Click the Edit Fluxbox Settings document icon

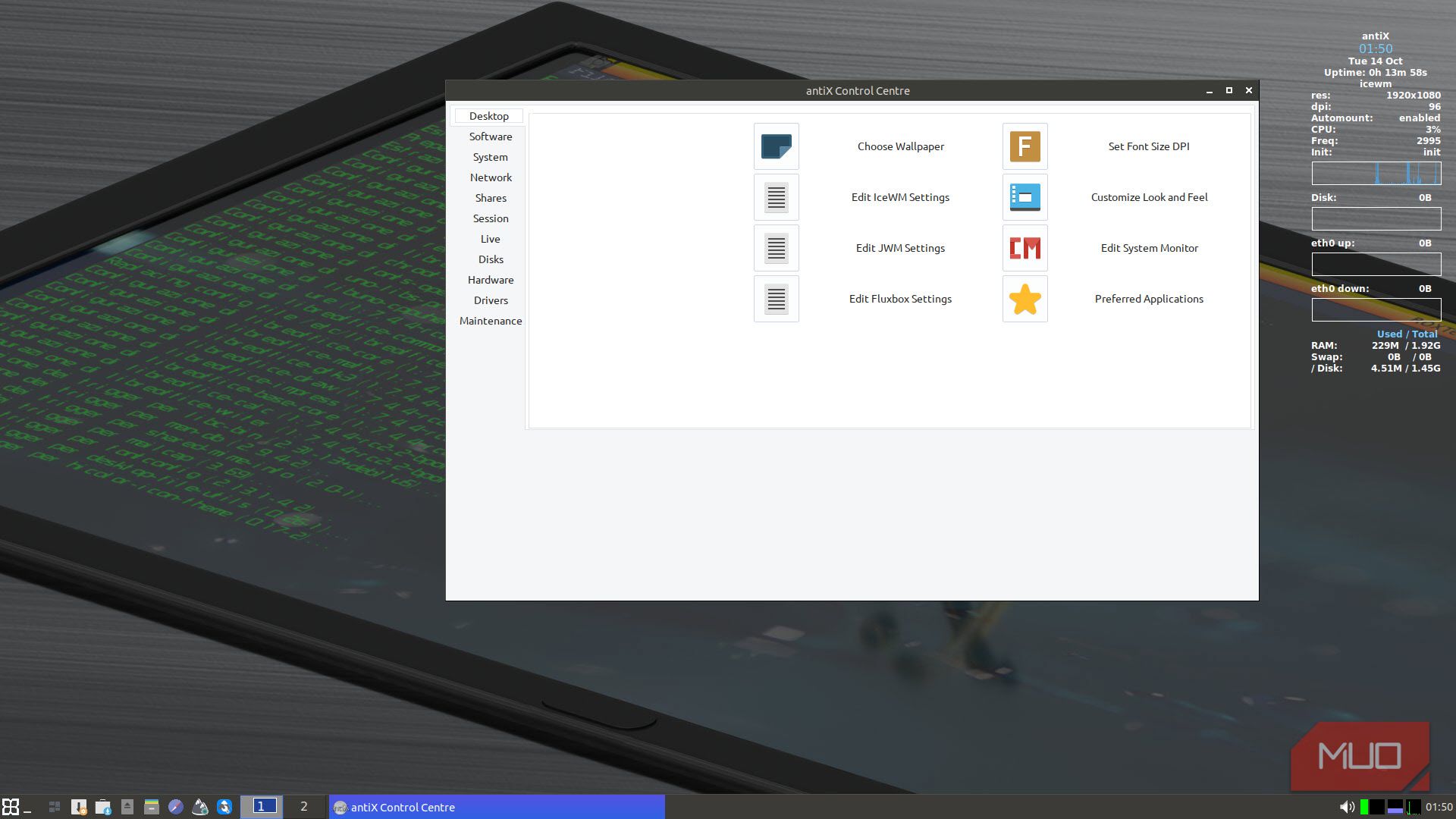click(x=776, y=299)
